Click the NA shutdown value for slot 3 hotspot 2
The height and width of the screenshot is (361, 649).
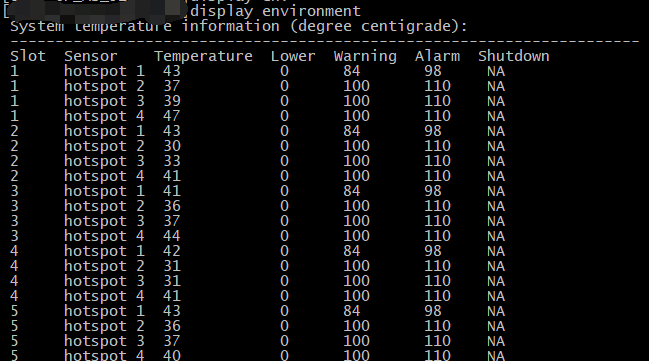[496, 206]
